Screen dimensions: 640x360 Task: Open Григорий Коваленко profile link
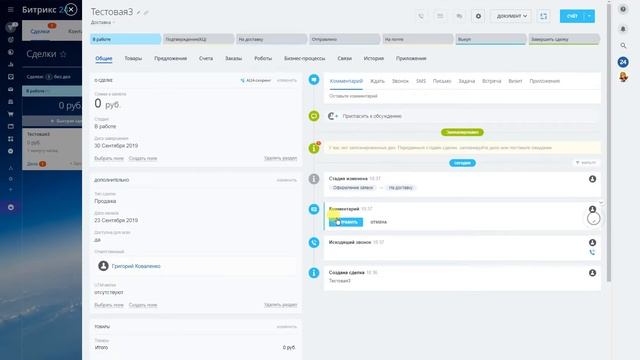(136, 266)
